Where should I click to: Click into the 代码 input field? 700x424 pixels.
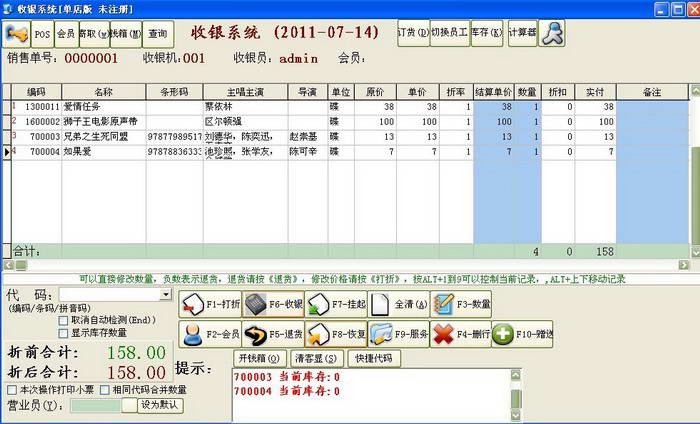click(110, 294)
